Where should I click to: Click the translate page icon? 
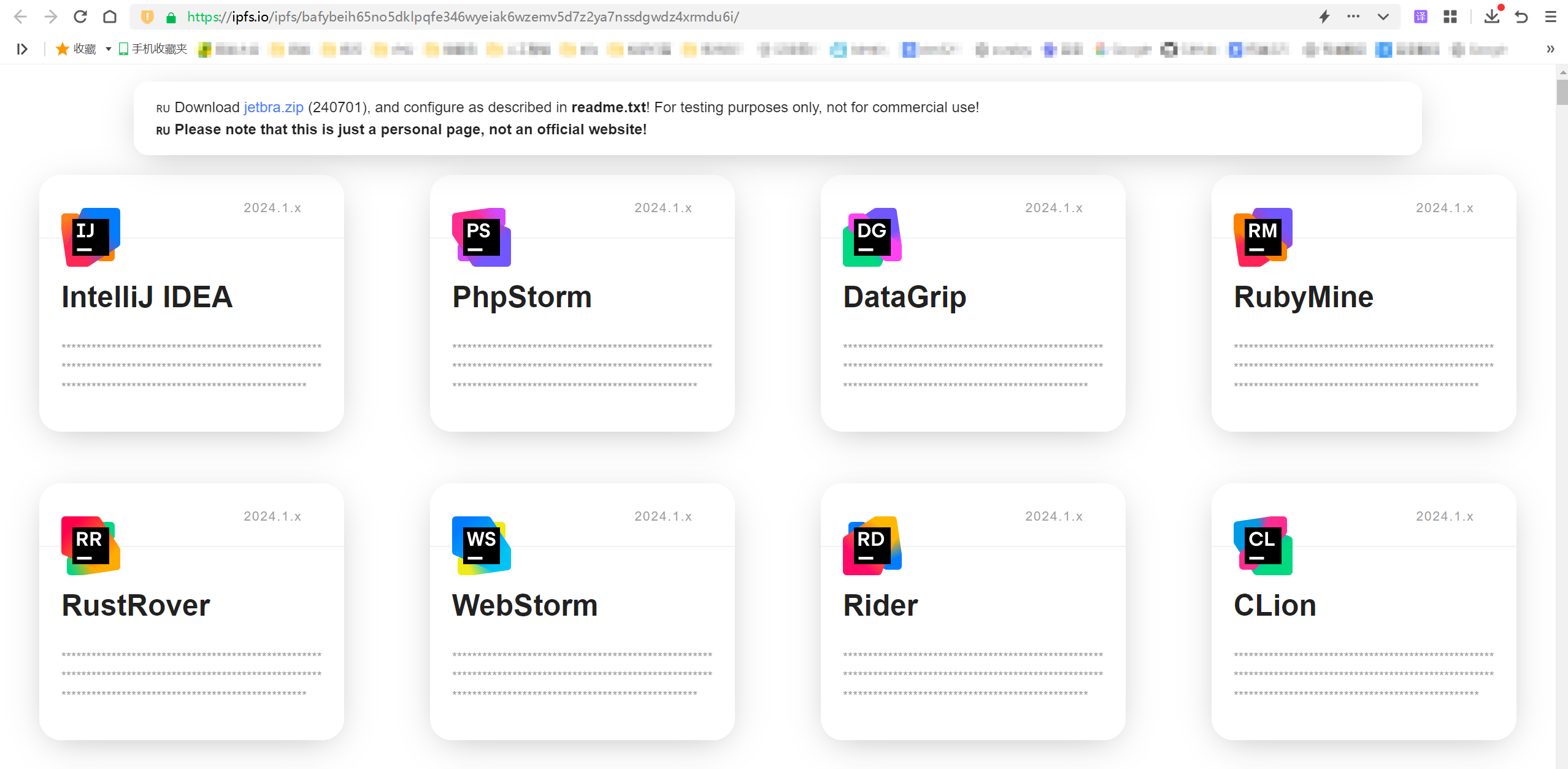pos(1420,17)
